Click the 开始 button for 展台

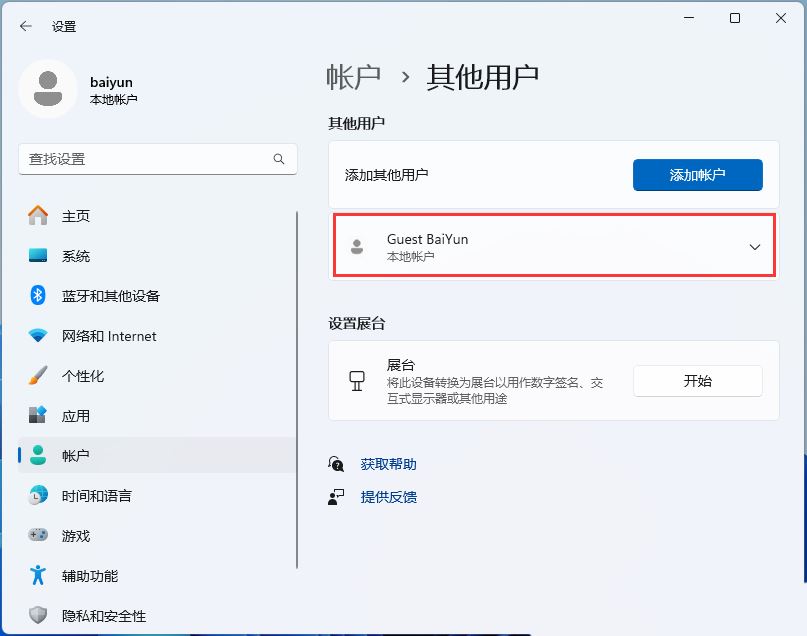(697, 381)
